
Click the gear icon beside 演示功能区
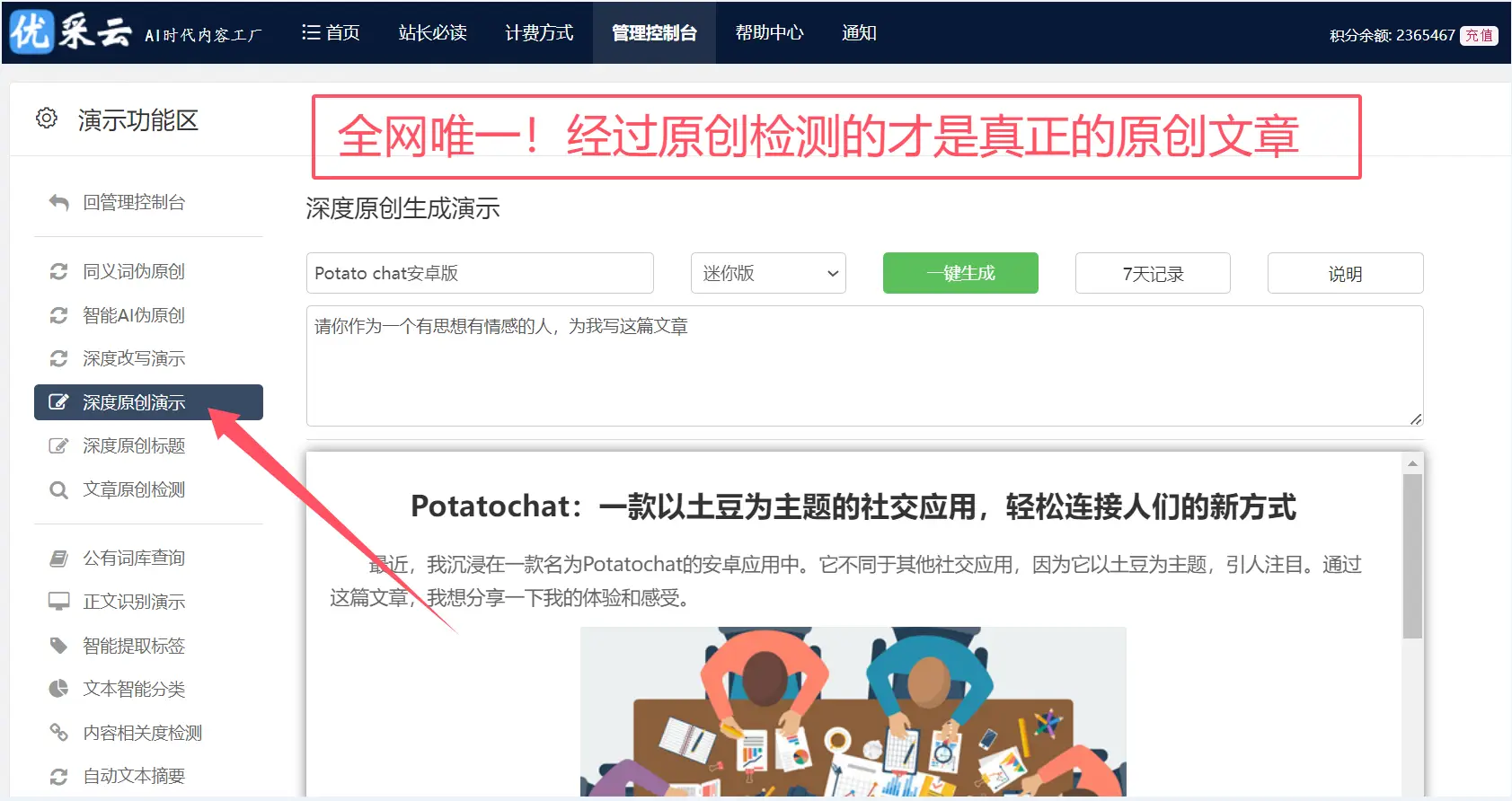coord(47,119)
